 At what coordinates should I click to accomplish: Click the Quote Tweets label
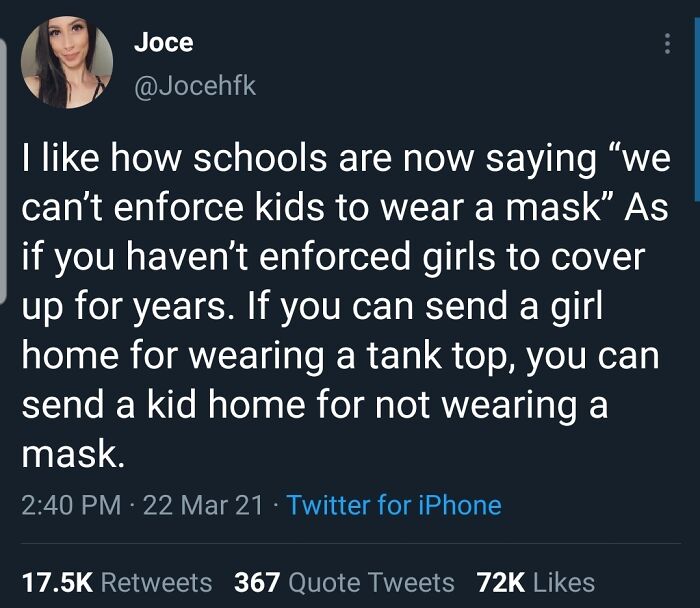371,583
